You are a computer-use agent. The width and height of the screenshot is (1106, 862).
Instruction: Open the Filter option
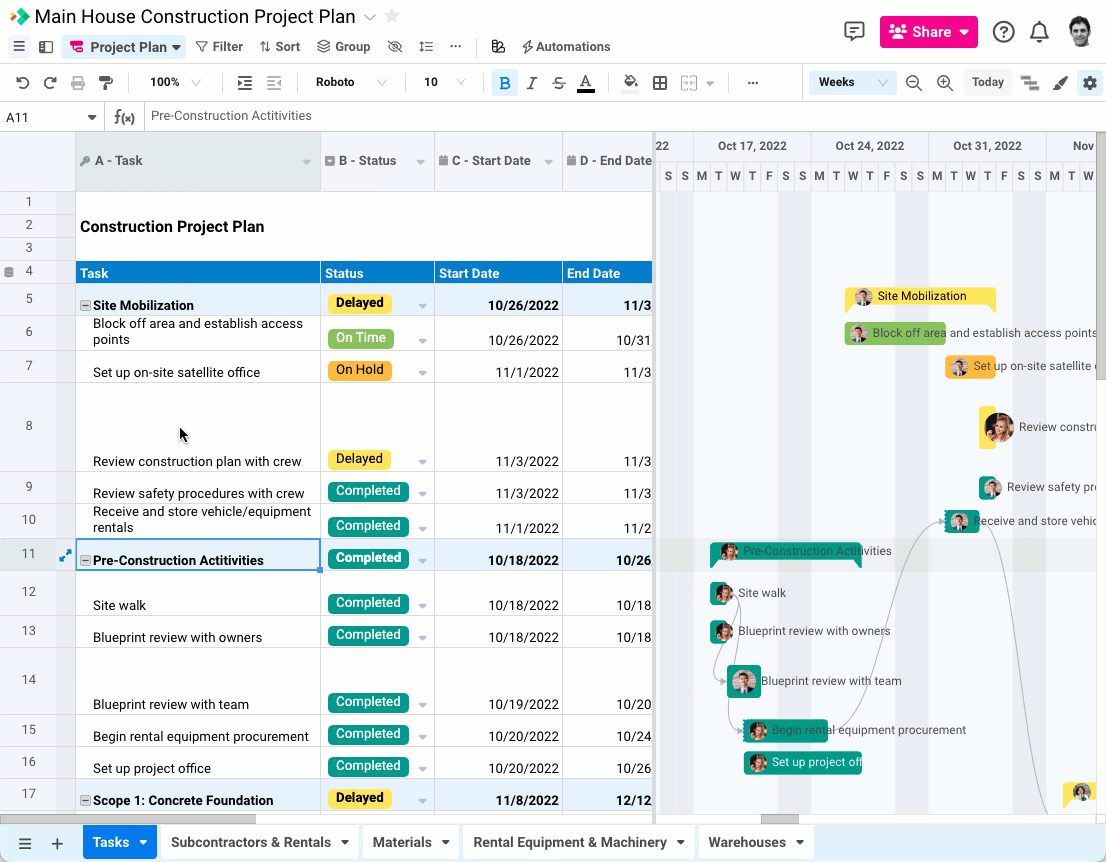point(219,47)
